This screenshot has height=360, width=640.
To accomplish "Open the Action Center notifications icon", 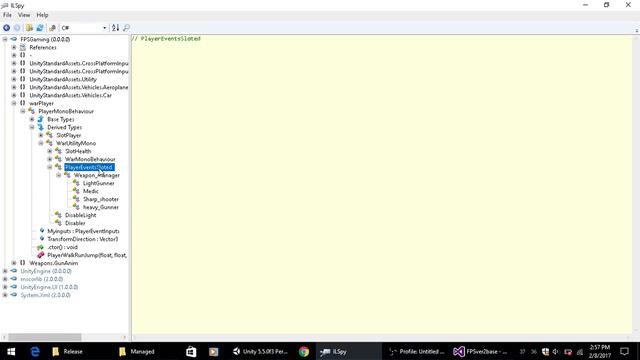I will pyautogui.click(x=624, y=351).
